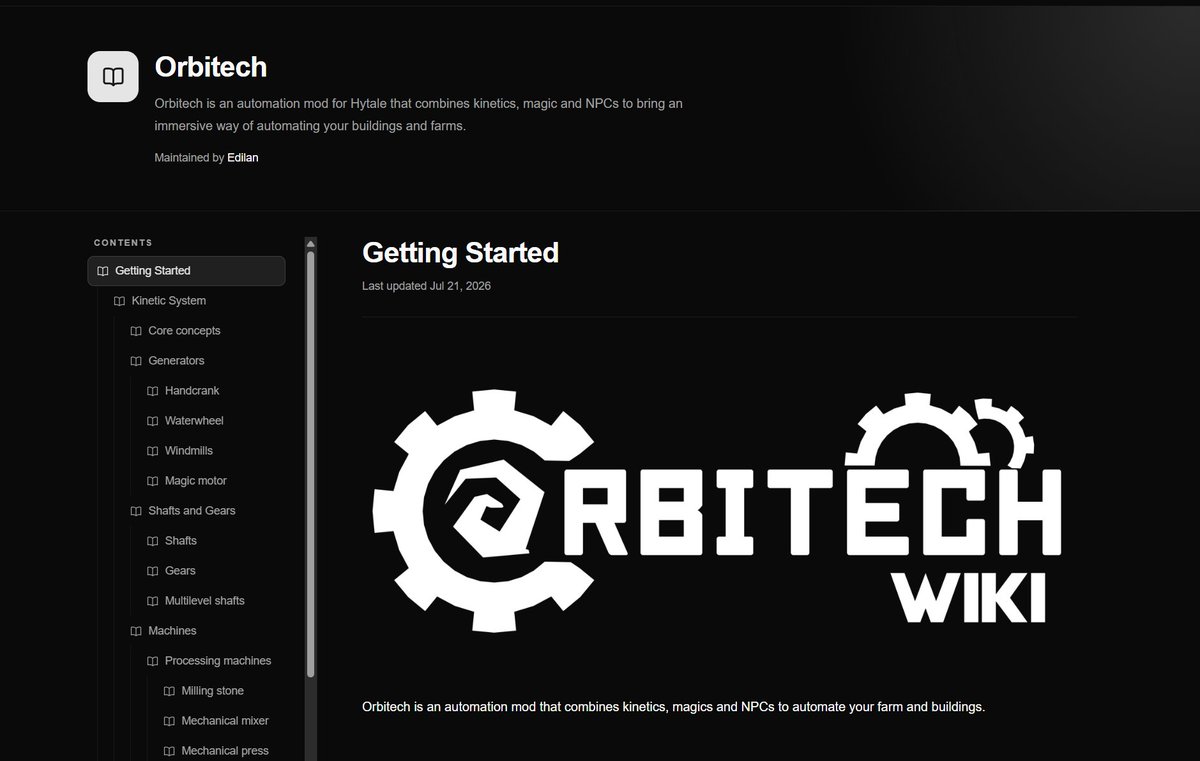
Task: Click the book icon next to Mechanical mixer
Action: tap(169, 721)
